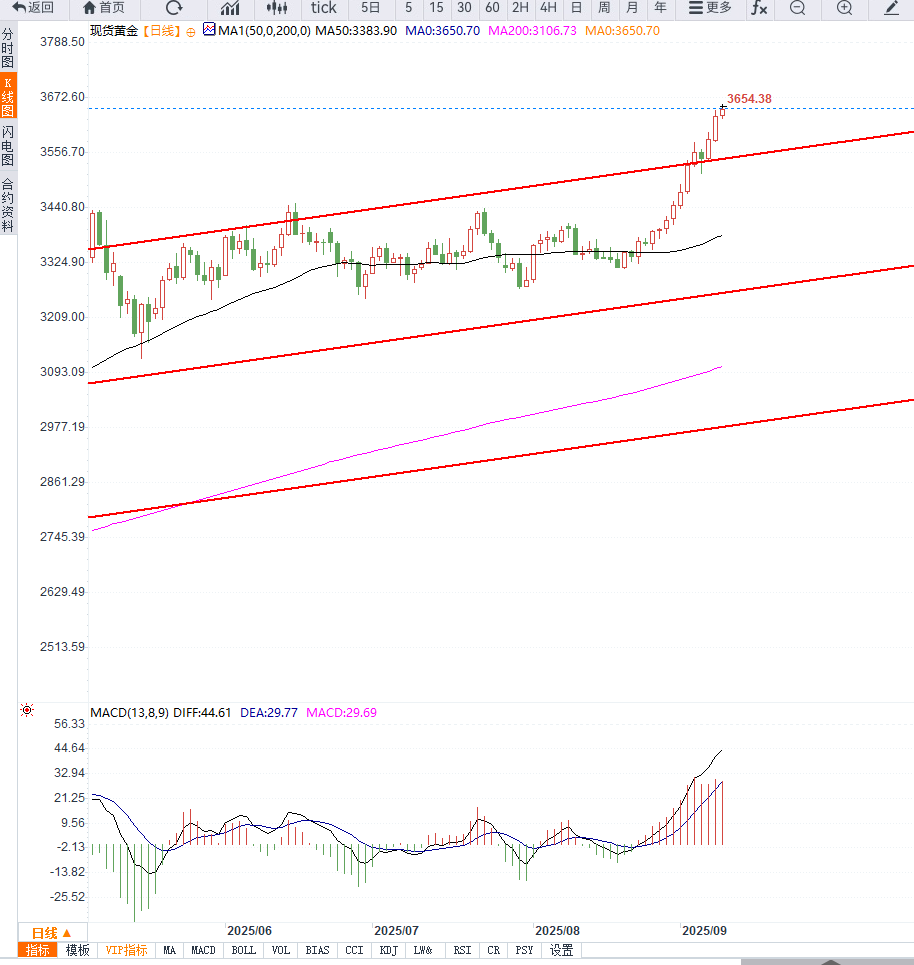Select the candlestick chart type icon
914x965 pixels.
pos(277,8)
